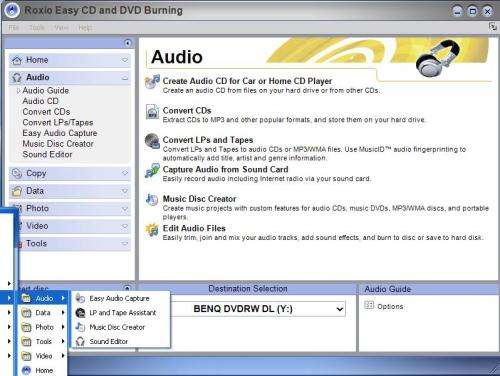Expand the Copy section chevron
The width and height of the screenshot is (500, 376).
(125, 173)
